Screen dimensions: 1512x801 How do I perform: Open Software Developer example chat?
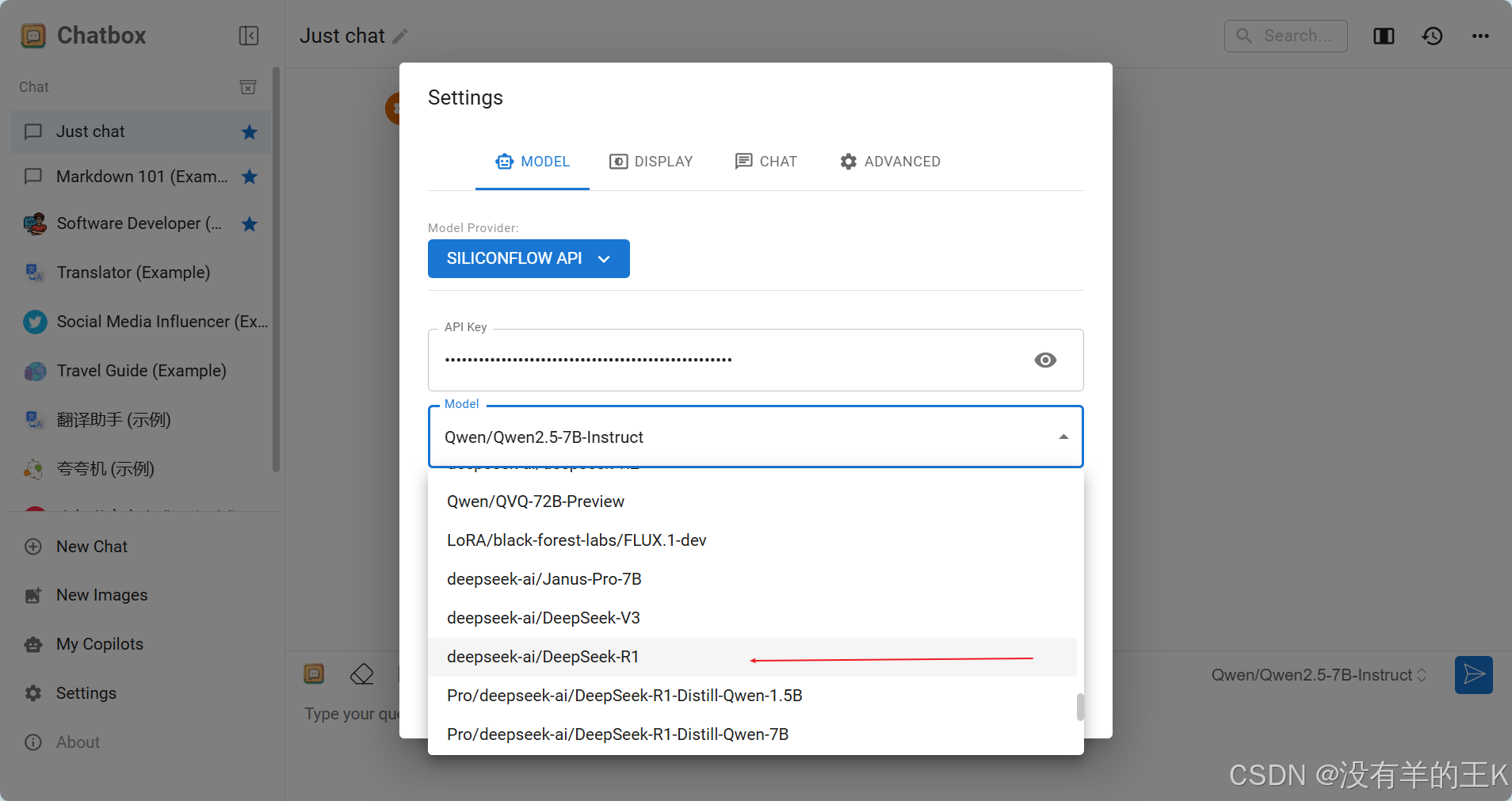(x=141, y=223)
